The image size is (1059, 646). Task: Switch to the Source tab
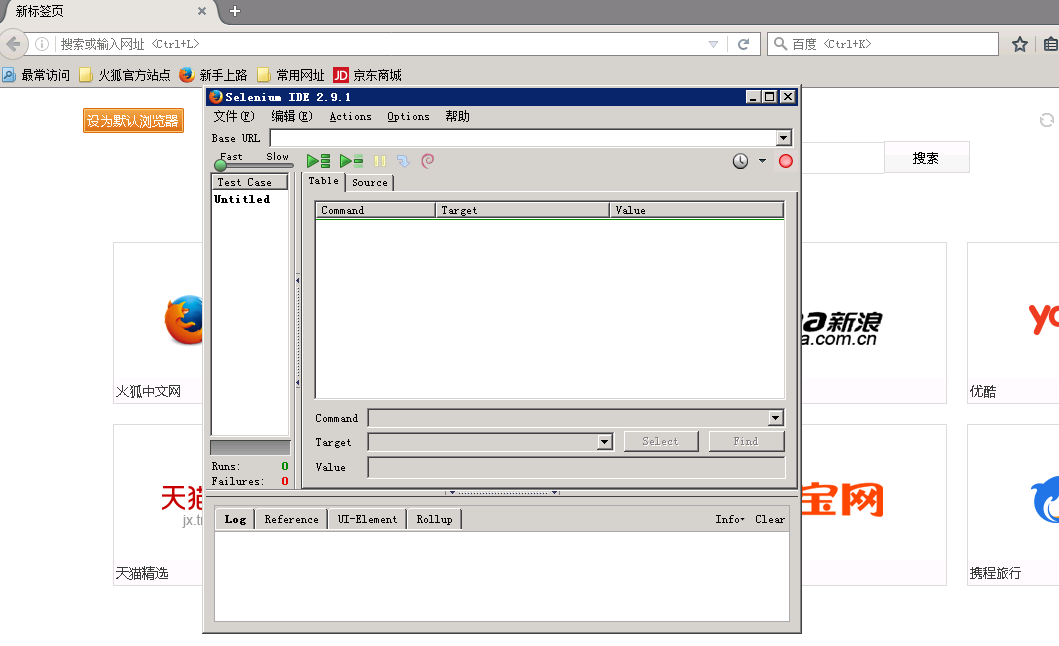click(369, 182)
